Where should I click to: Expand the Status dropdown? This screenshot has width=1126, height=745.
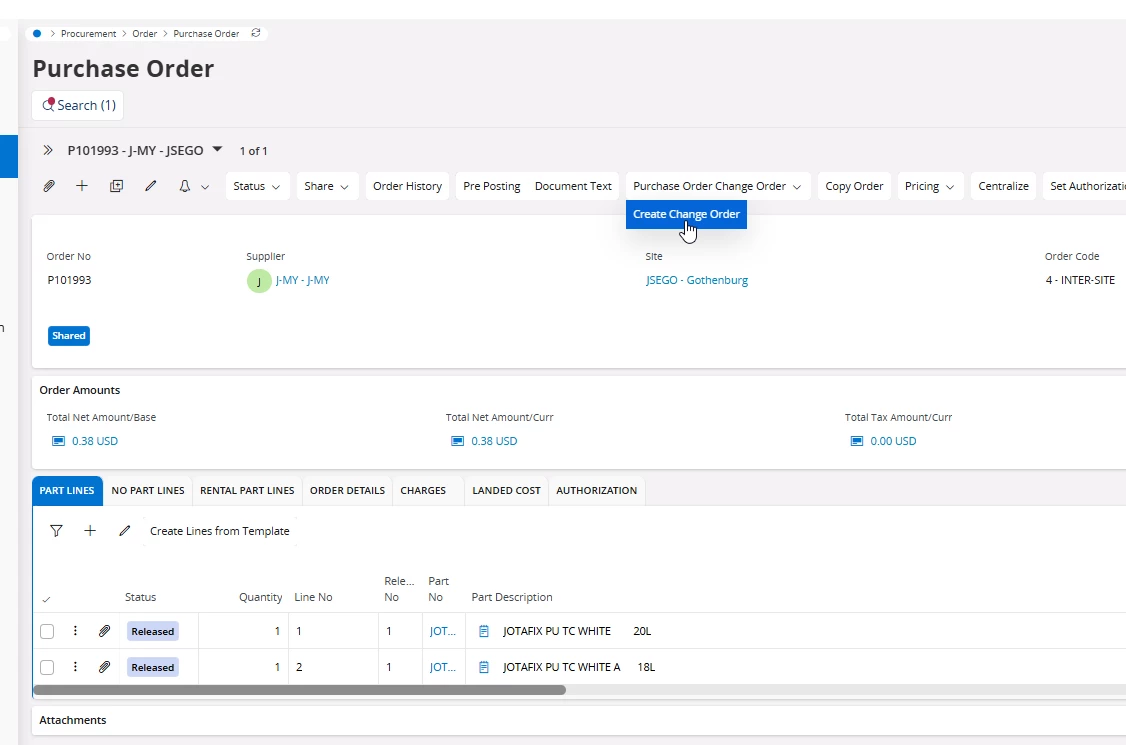point(257,186)
